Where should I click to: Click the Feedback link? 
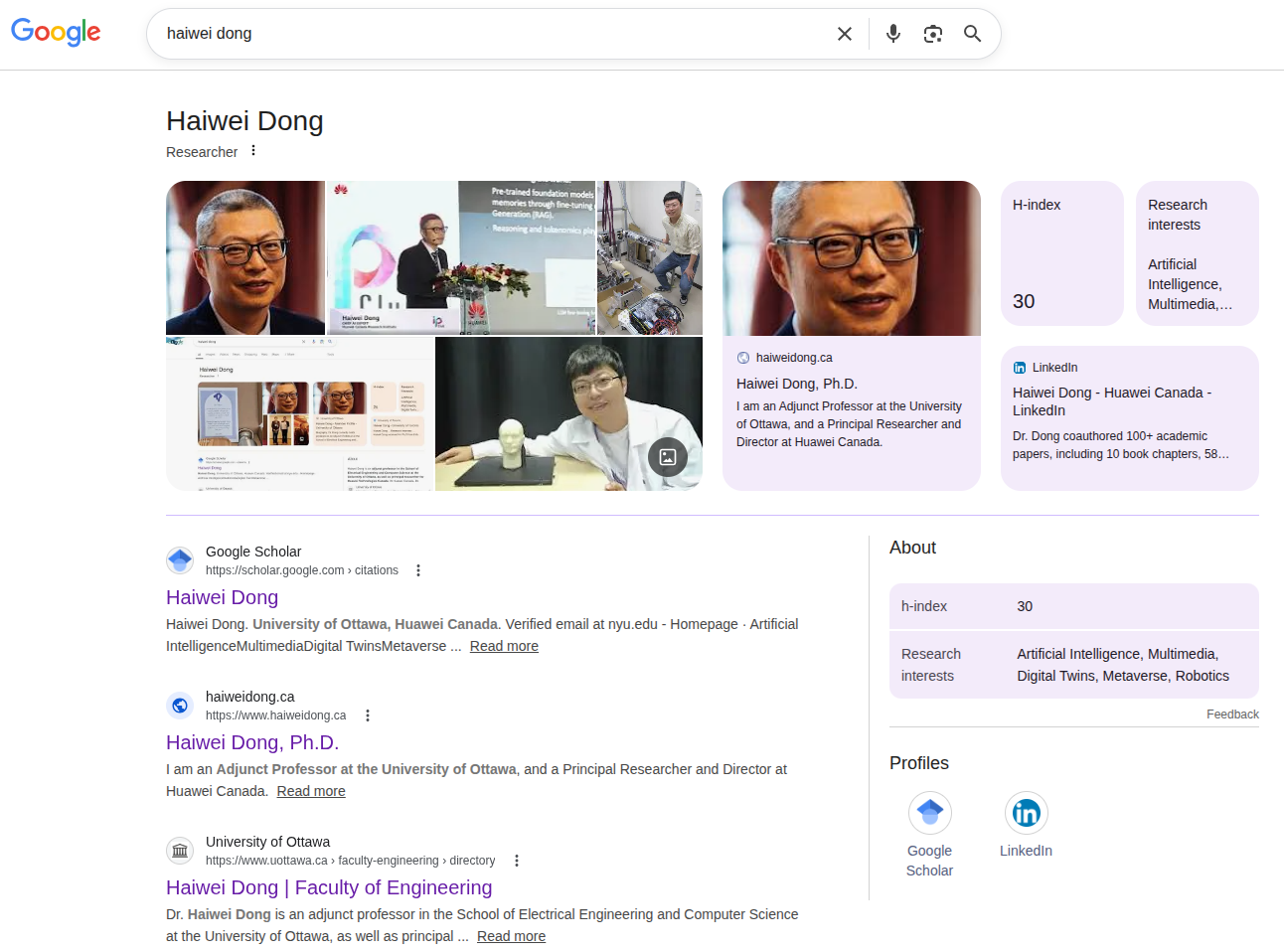[1232, 714]
